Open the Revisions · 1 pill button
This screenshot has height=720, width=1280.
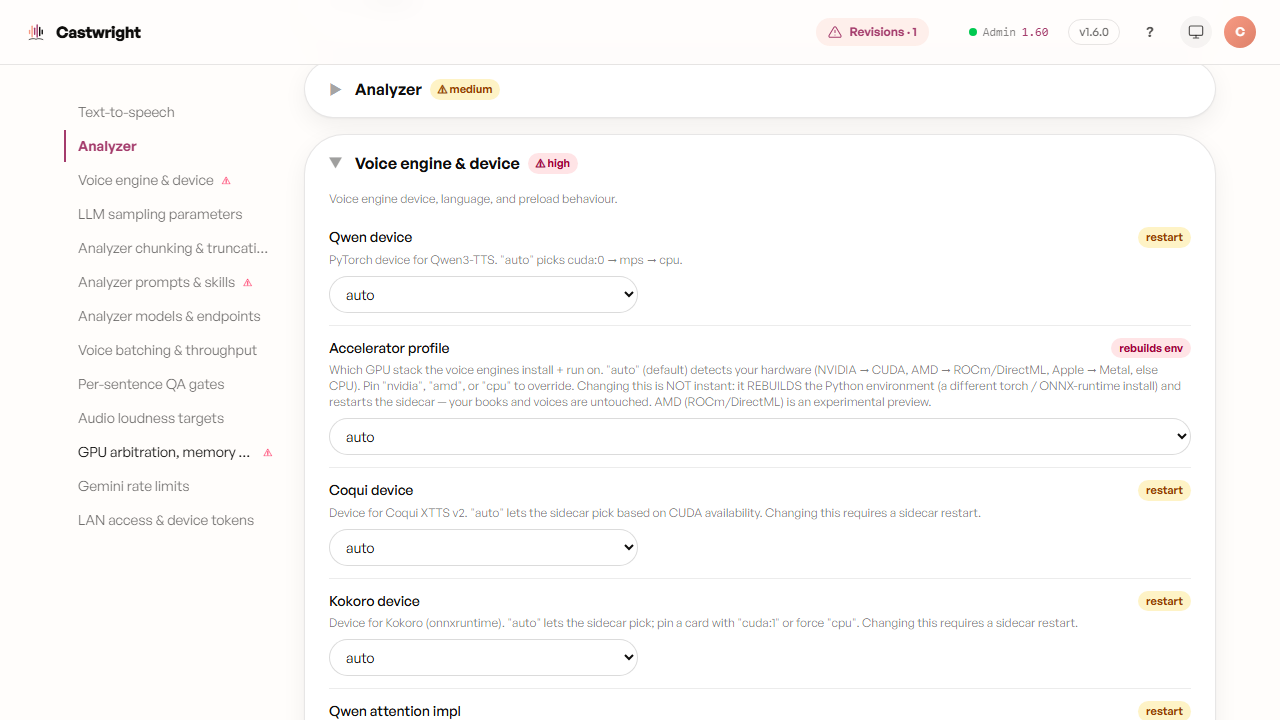[872, 32]
